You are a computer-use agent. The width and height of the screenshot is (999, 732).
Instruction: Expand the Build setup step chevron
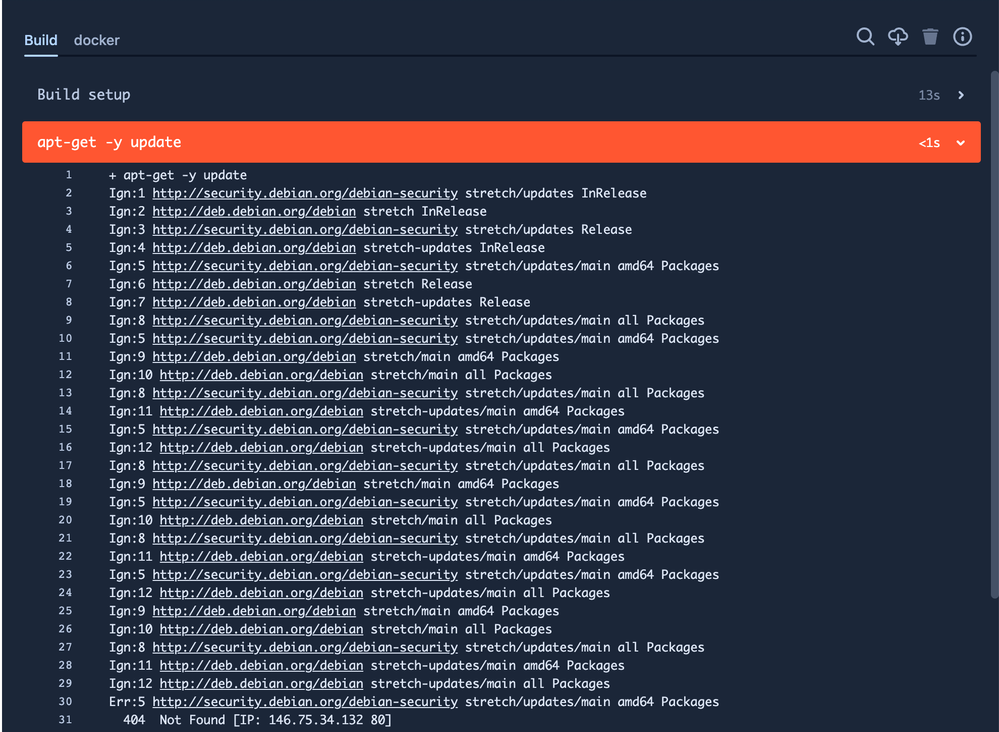[961, 95]
